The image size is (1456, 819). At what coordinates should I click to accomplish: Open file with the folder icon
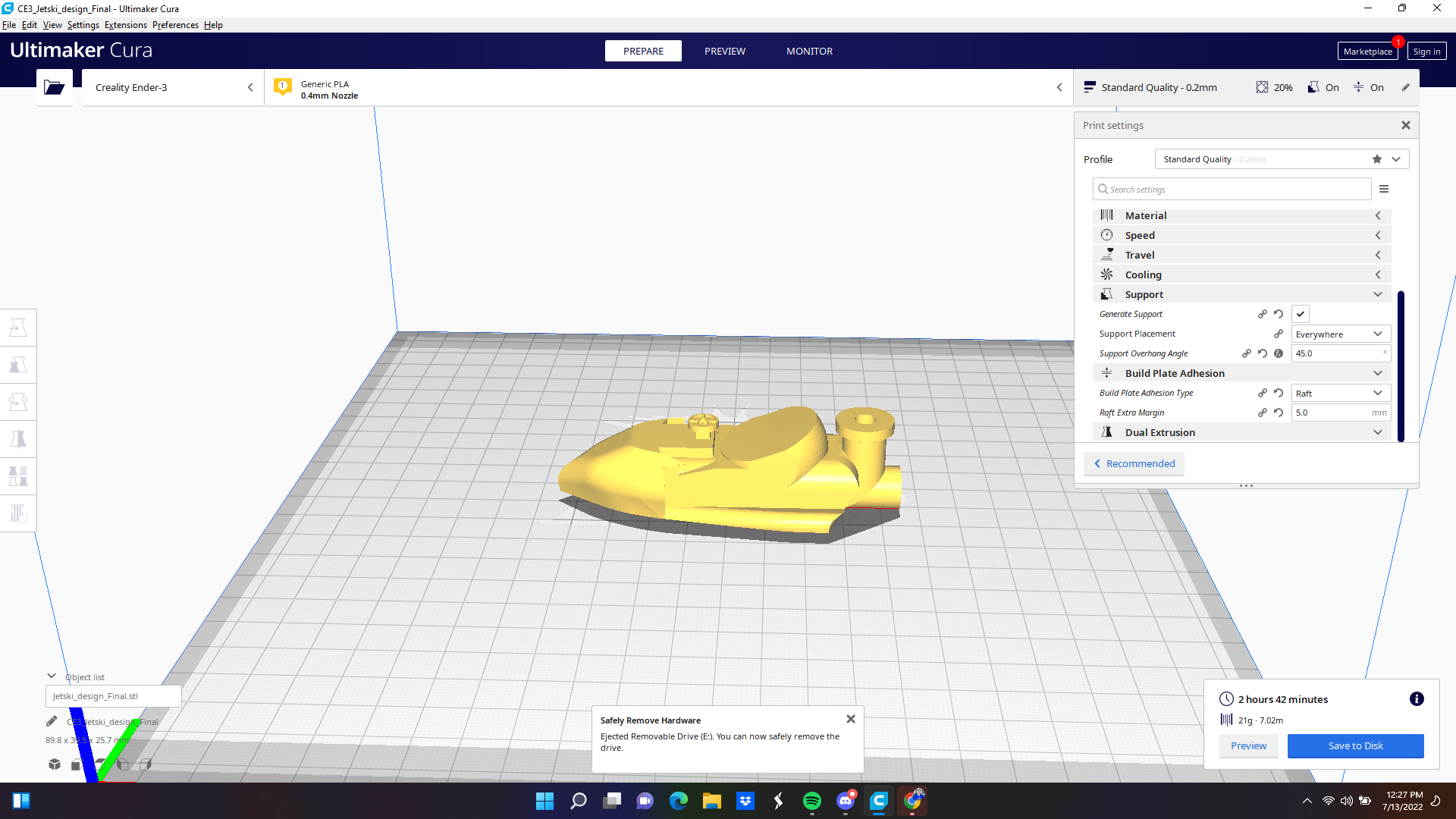tap(54, 87)
